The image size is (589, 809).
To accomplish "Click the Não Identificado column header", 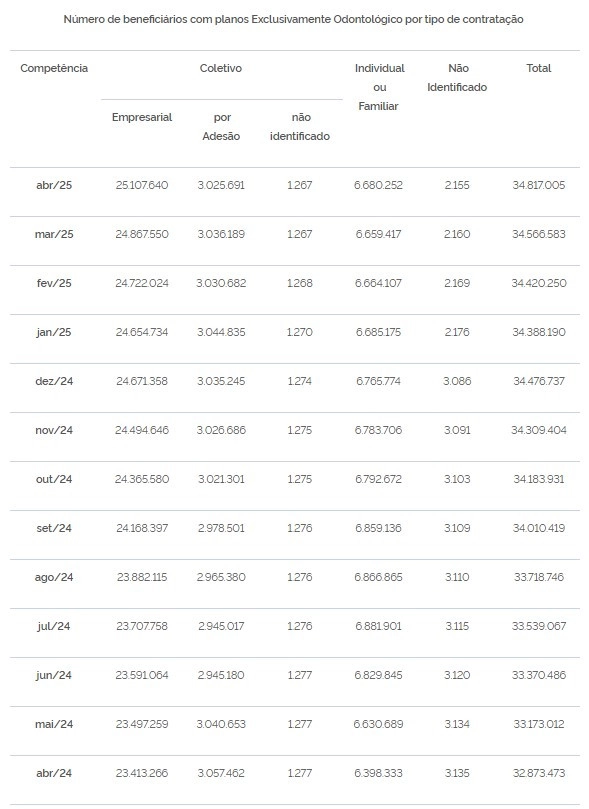I will click(457, 77).
